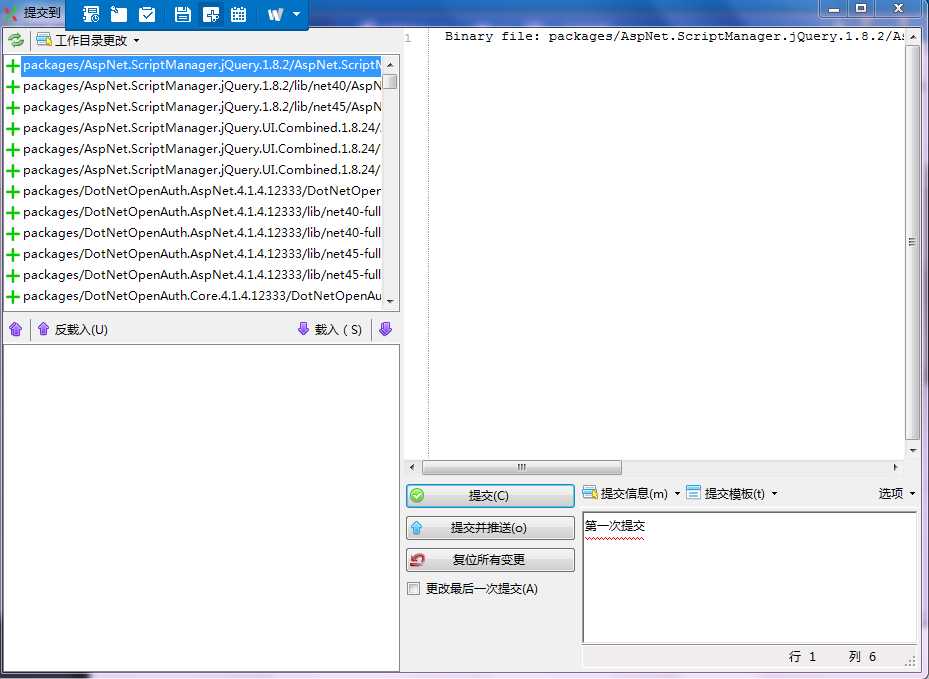Select the DotNetOpenAuth.Core.4.1.4.12333 file row

pos(201,296)
